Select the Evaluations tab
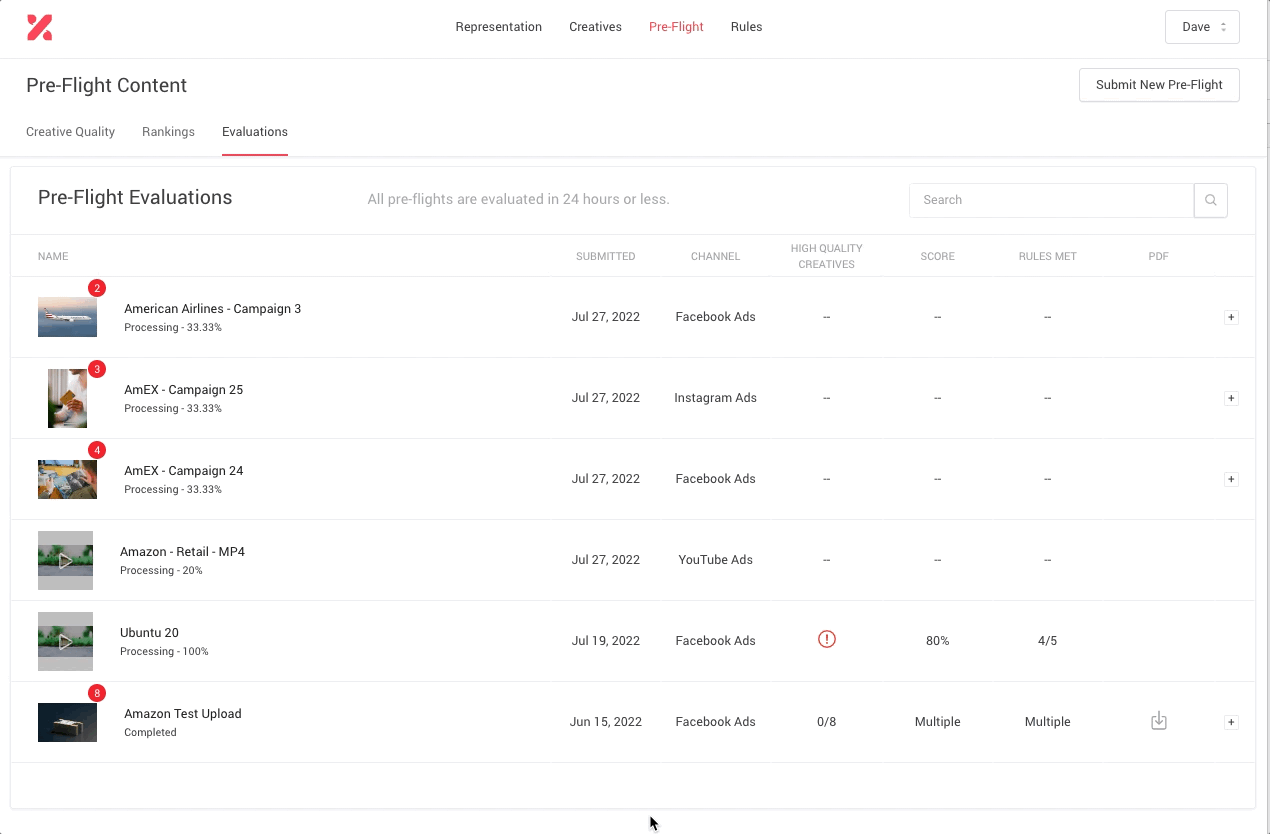1270x834 pixels. pyautogui.click(x=255, y=132)
